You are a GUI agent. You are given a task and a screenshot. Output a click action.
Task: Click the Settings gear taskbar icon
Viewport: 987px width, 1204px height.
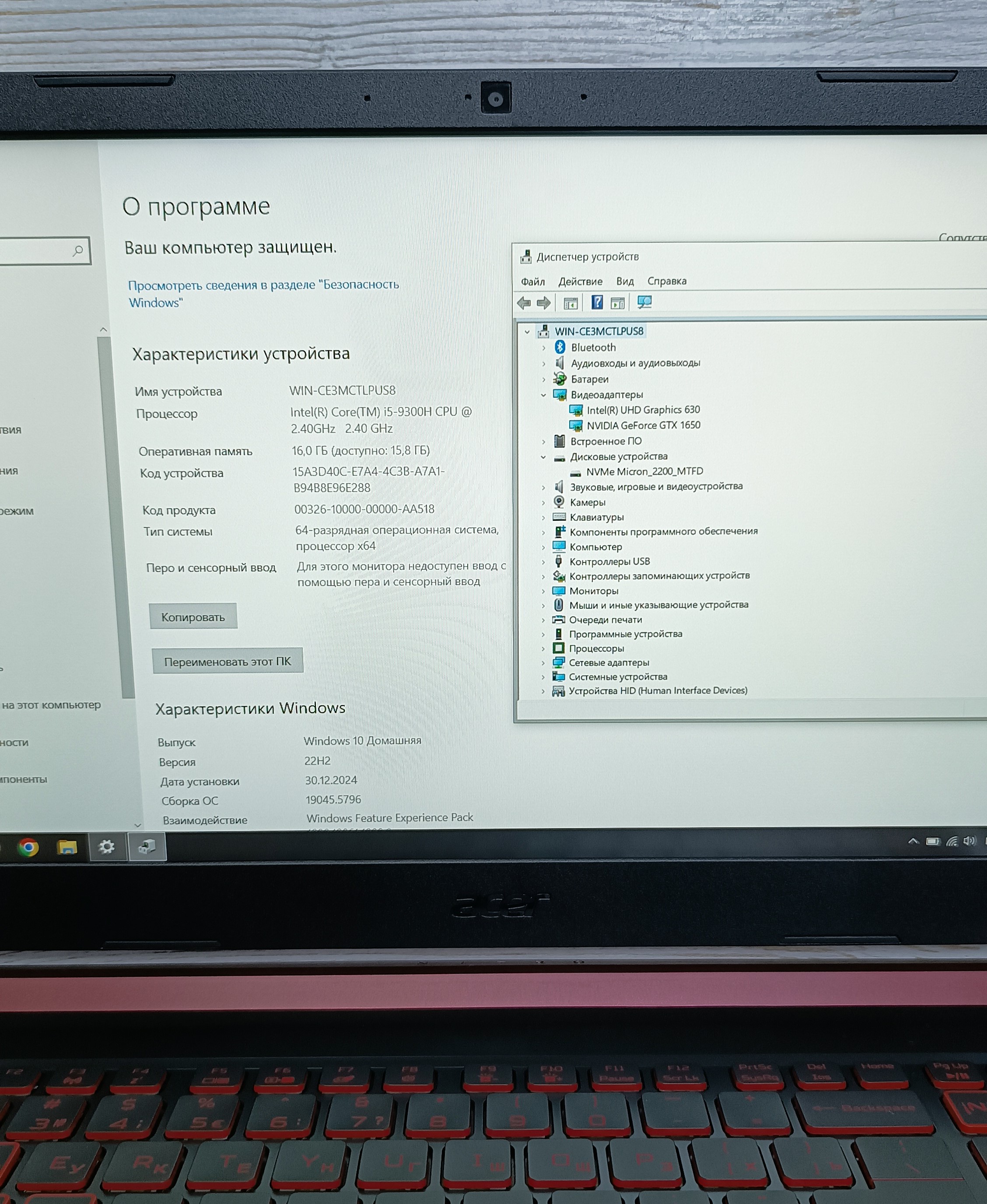point(107,847)
